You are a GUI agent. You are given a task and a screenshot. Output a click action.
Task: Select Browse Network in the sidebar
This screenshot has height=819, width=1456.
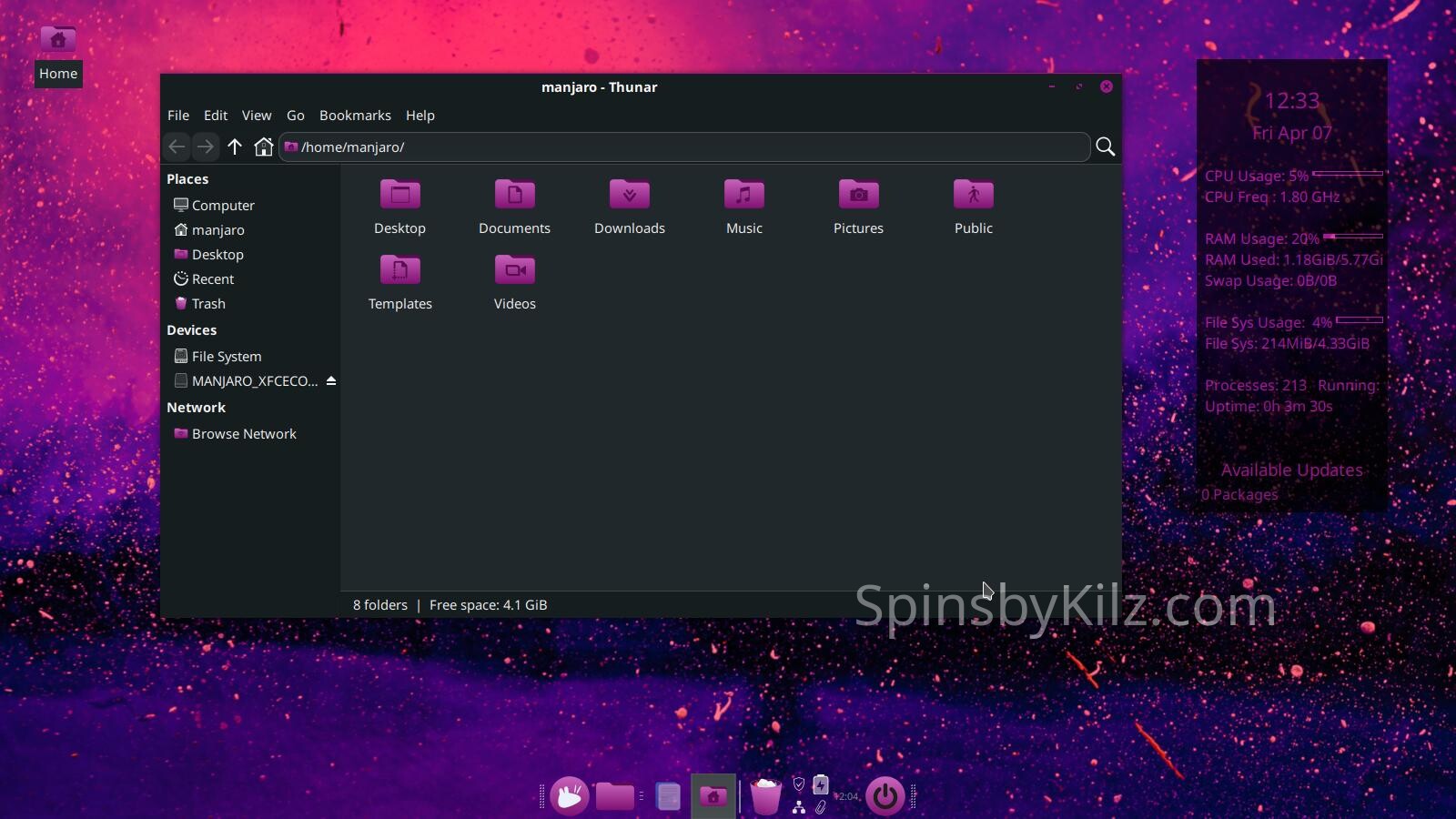pos(244,434)
